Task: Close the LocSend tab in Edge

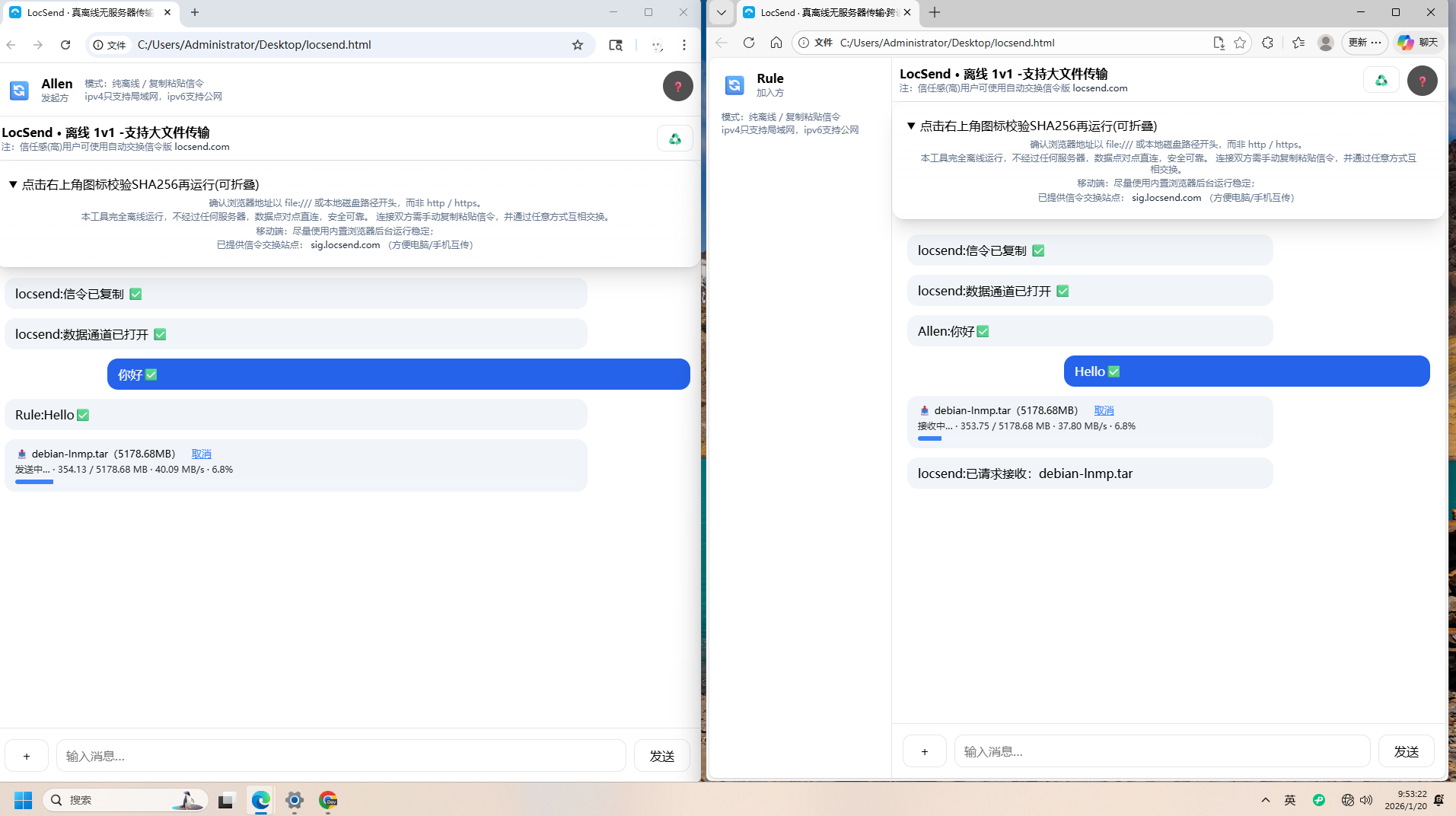Action: coord(906,12)
